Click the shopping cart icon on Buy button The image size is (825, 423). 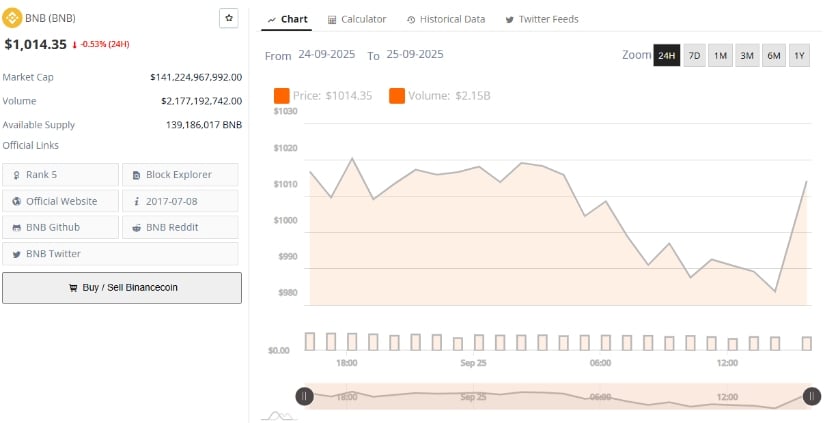(x=73, y=288)
